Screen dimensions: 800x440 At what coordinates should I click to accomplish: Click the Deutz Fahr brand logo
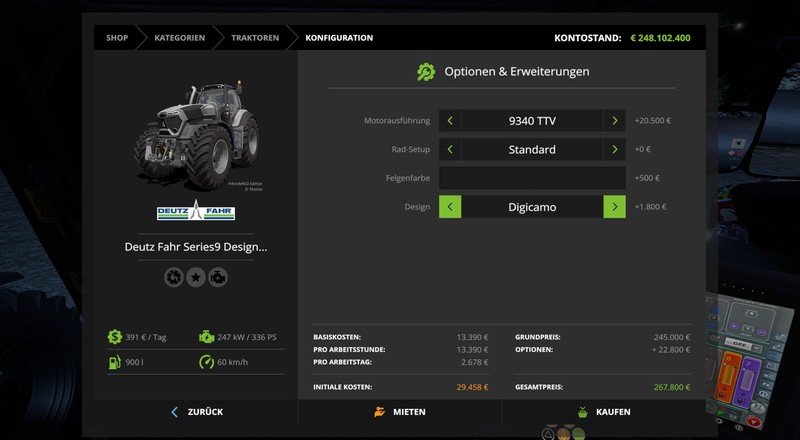[x=195, y=212]
